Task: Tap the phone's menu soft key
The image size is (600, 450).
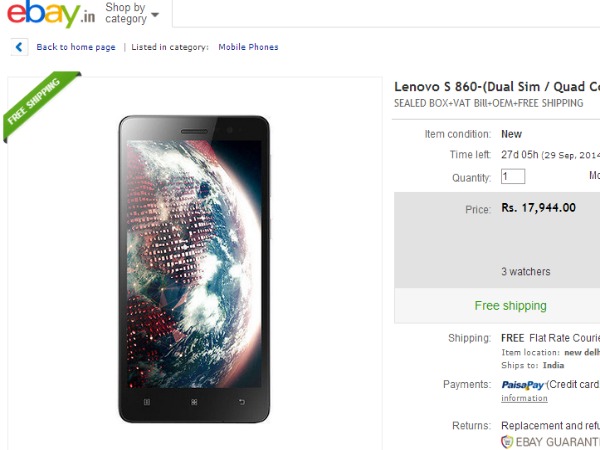Action: (x=147, y=403)
